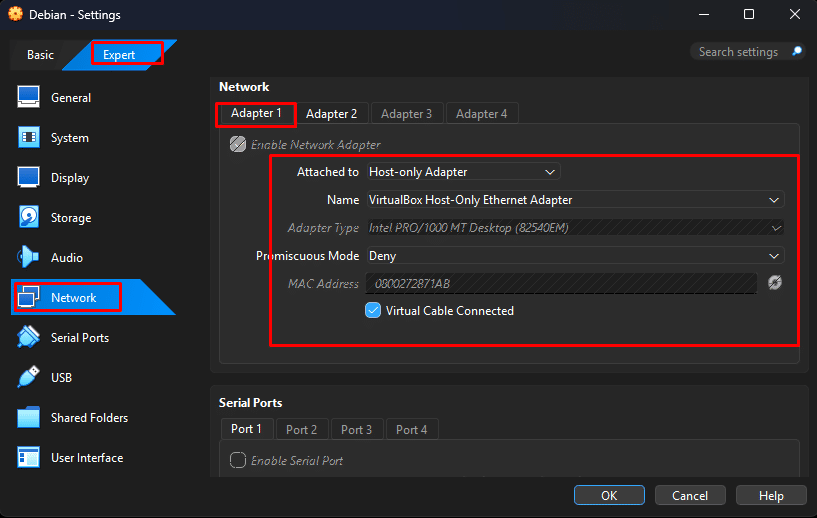817x518 pixels.
Task: Click the Serial Ports section heading
Action: tap(251, 402)
